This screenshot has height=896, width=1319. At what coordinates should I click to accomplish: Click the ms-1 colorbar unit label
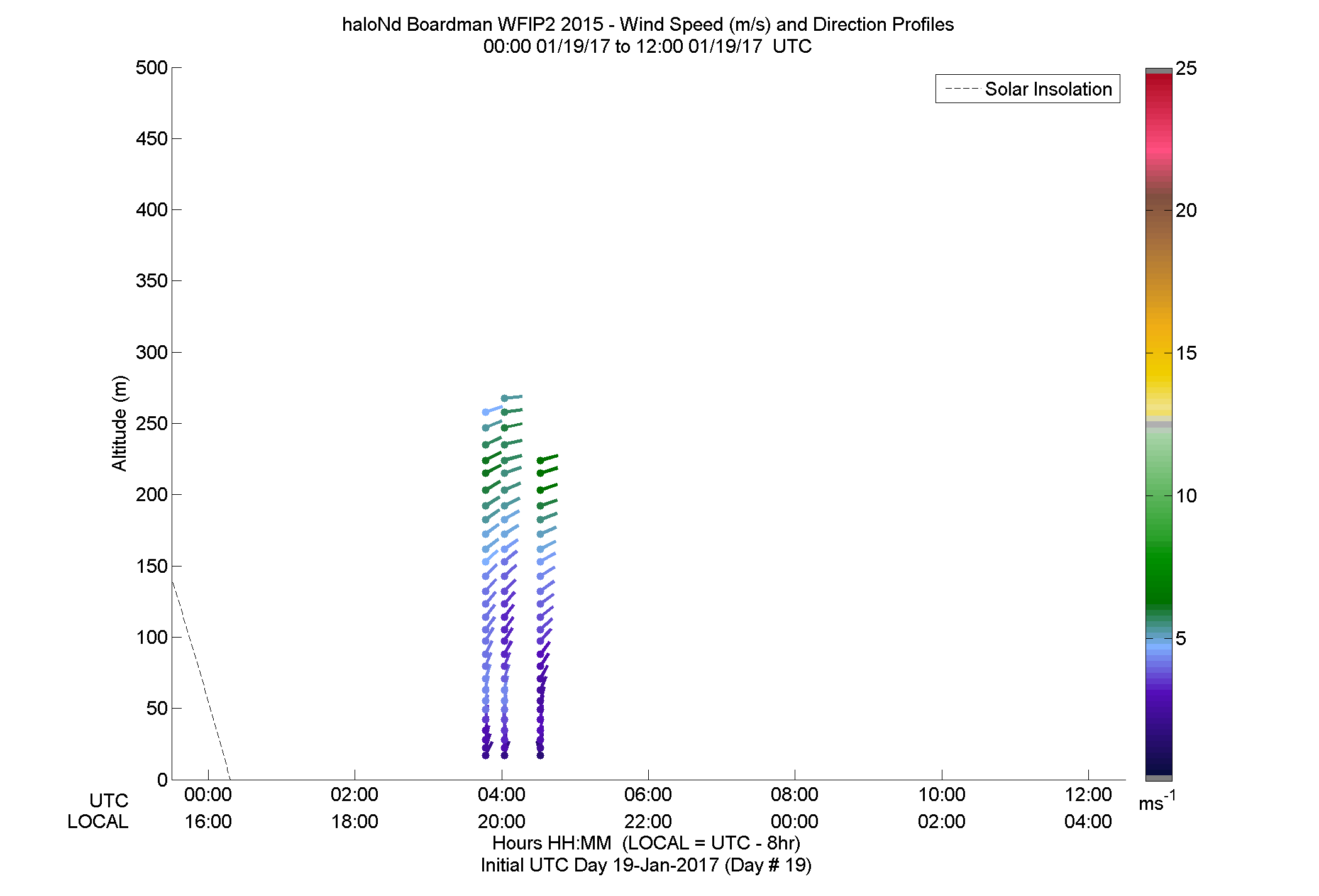1157,801
